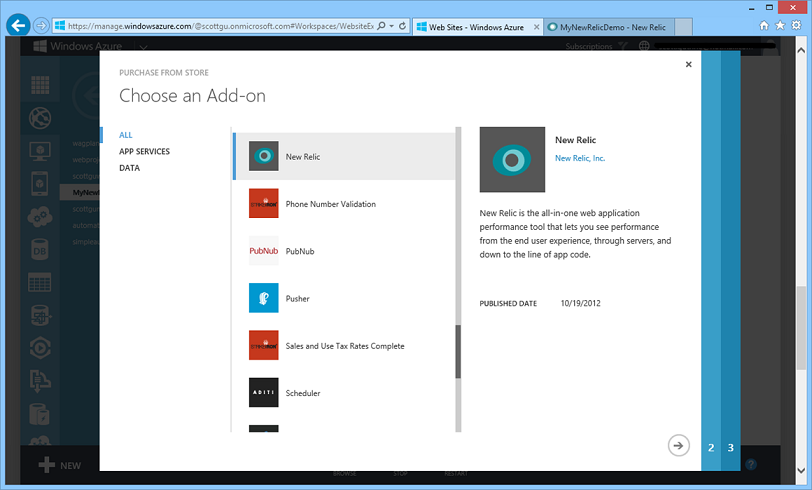812x490 pixels.
Task: Select the New Relic list row text
Action: 303,156
